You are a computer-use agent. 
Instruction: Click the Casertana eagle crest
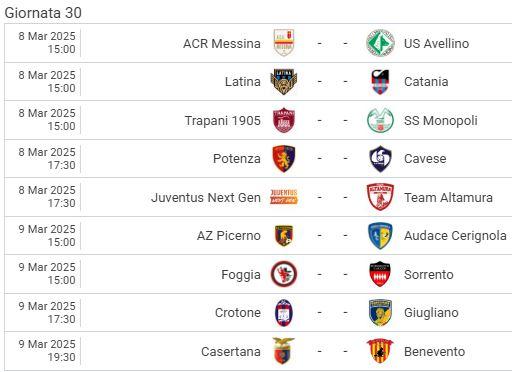(x=284, y=351)
